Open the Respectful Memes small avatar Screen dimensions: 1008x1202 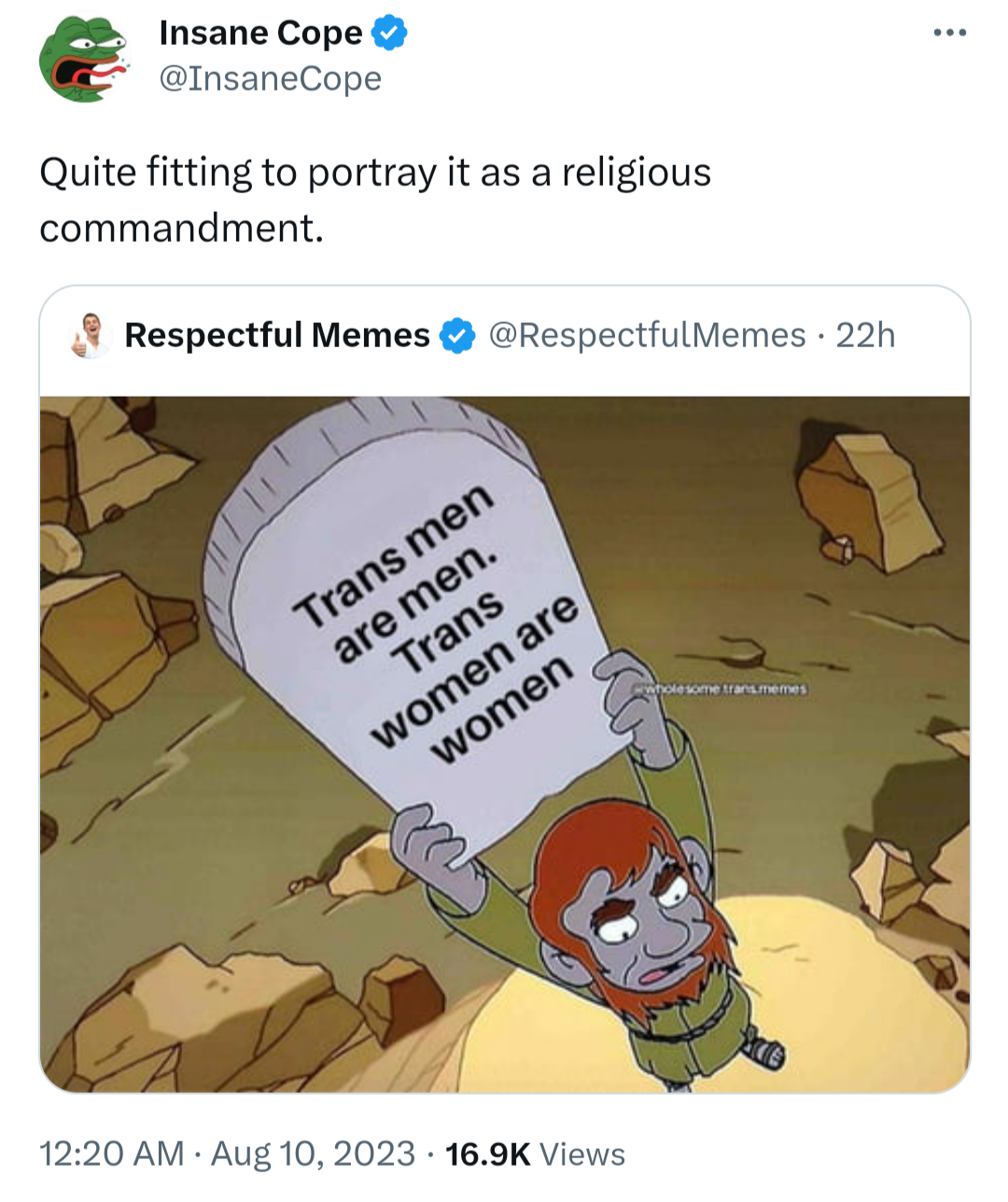point(91,336)
